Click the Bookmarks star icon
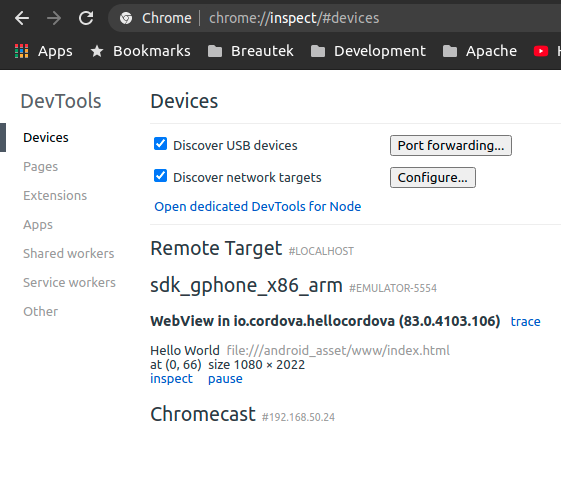The height and width of the screenshot is (483, 561). [97, 51]
